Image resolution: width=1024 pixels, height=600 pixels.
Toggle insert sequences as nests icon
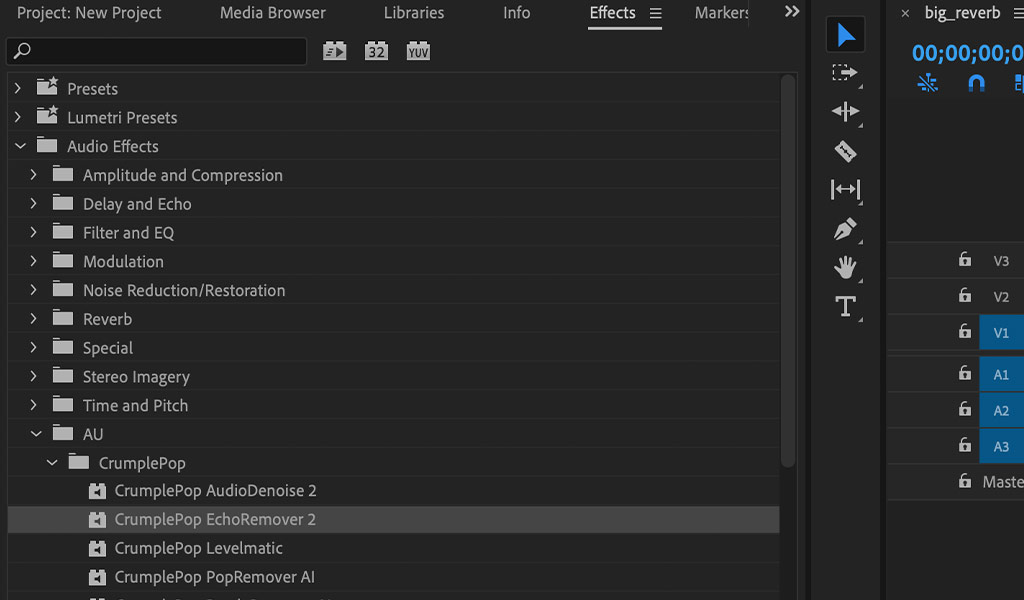[927, 83]
